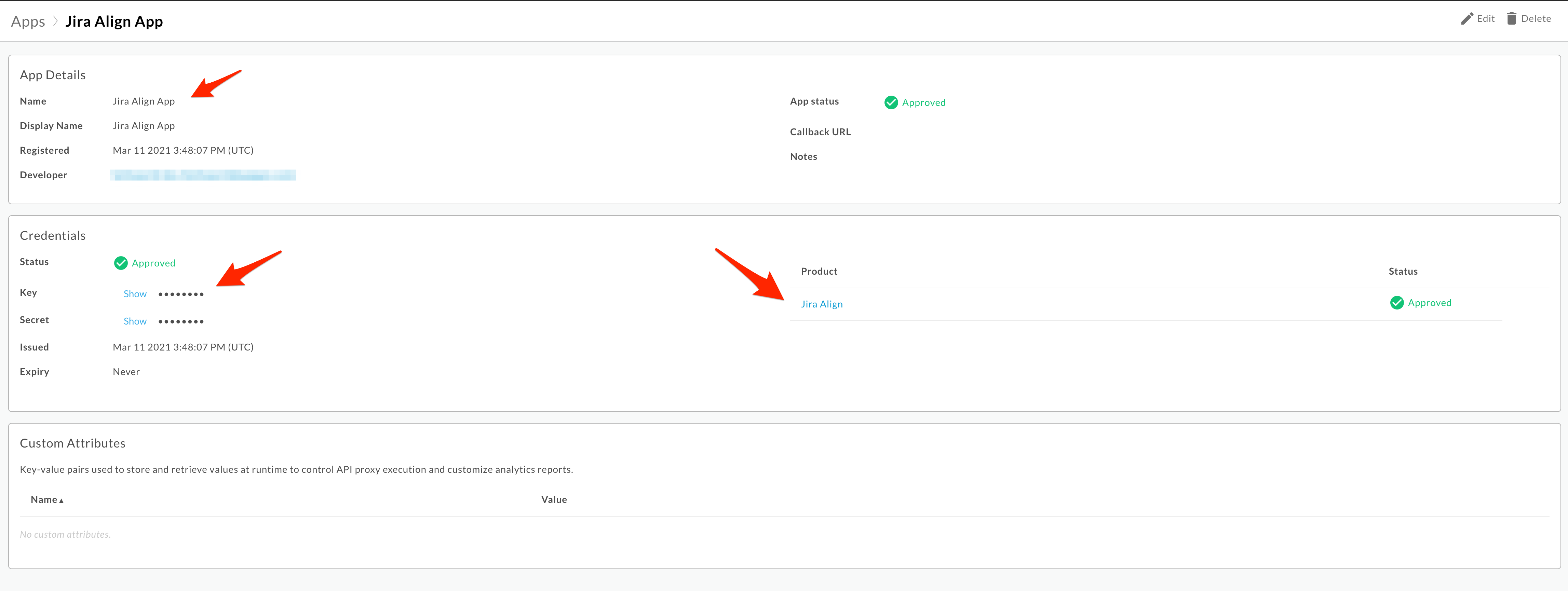
Task: Click the Jira Align App page title
Action: 114,22
